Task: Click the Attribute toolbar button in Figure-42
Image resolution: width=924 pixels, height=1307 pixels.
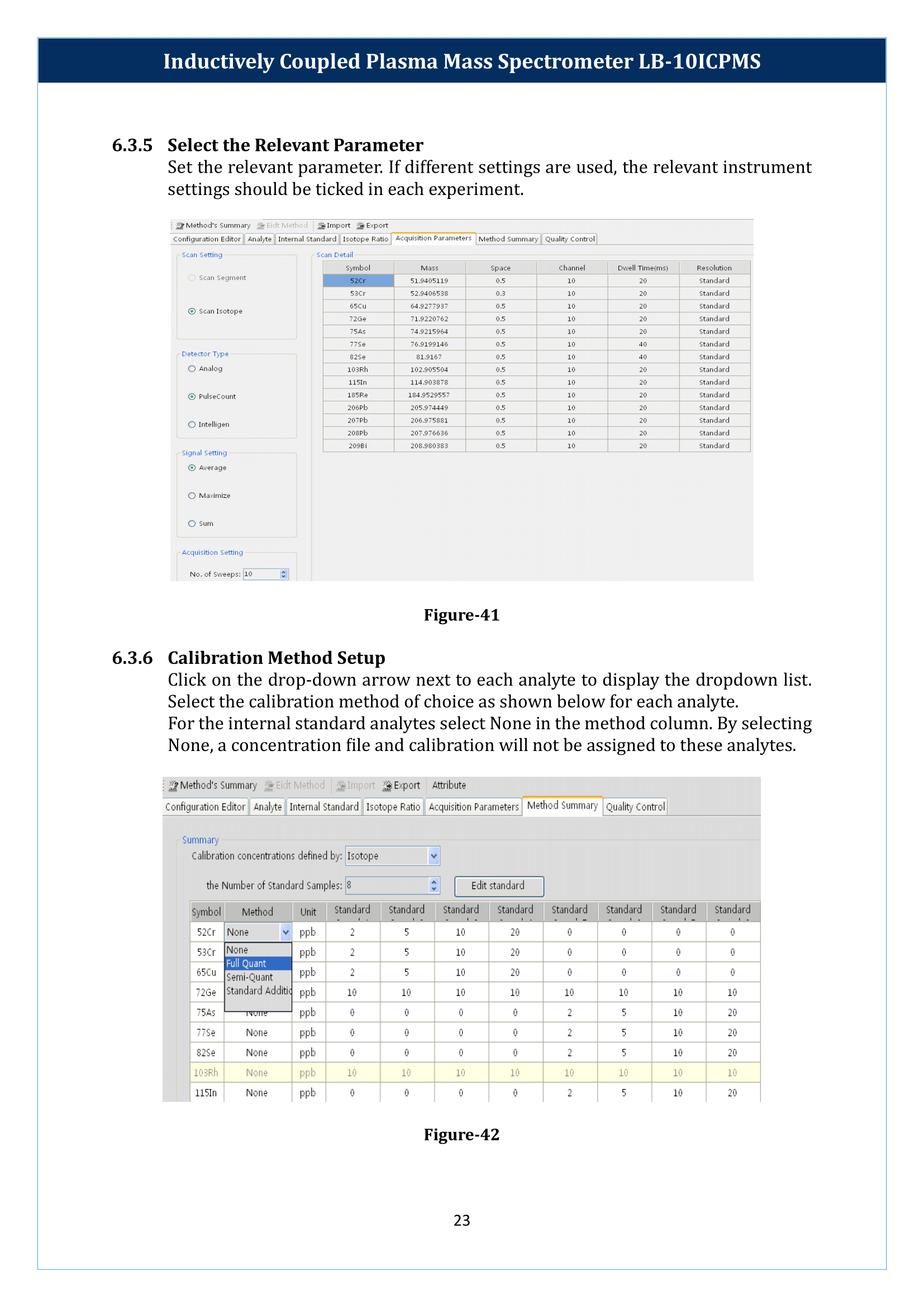Action: point(449,786)
